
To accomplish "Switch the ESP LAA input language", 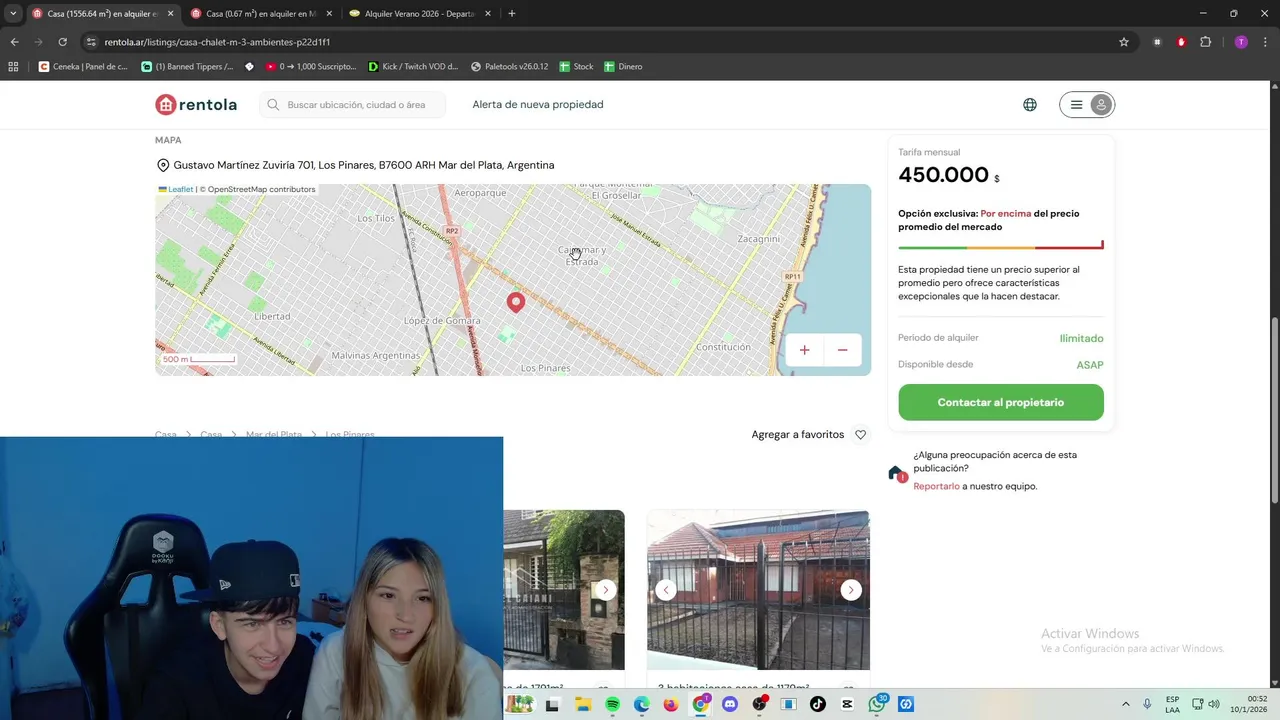I will coord(1172,704).
